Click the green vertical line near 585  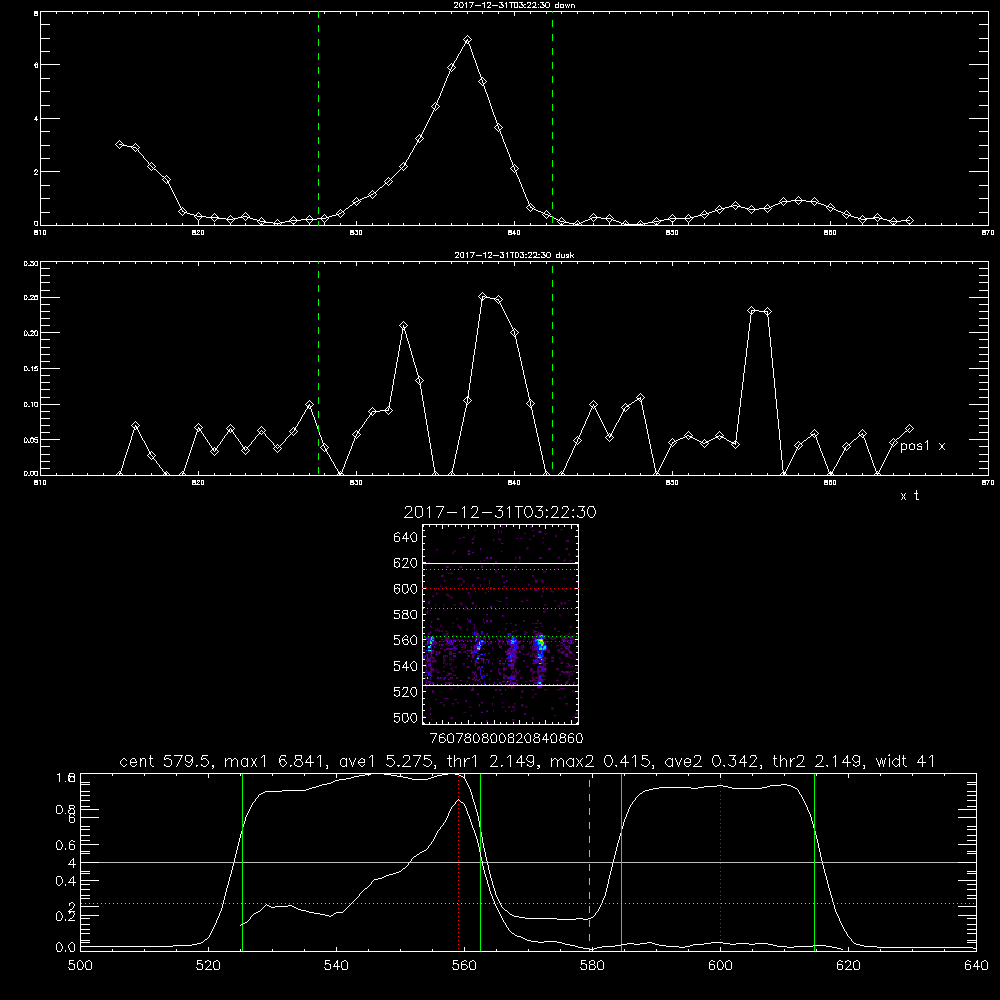tap(621, 861)
